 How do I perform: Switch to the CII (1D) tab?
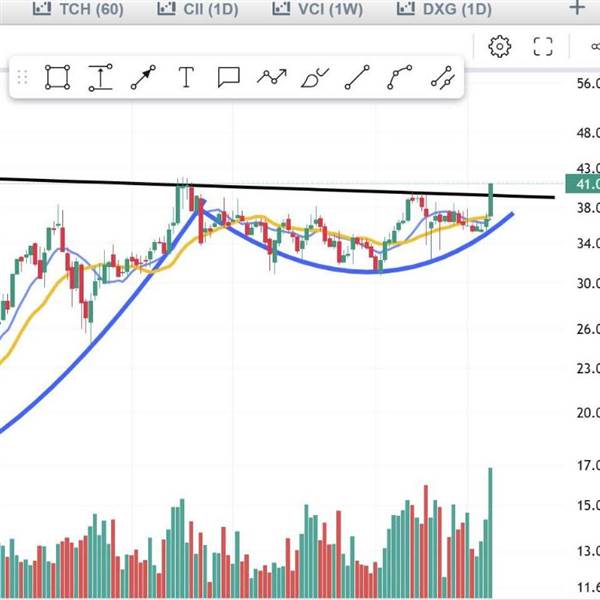(x=198, y=9)
